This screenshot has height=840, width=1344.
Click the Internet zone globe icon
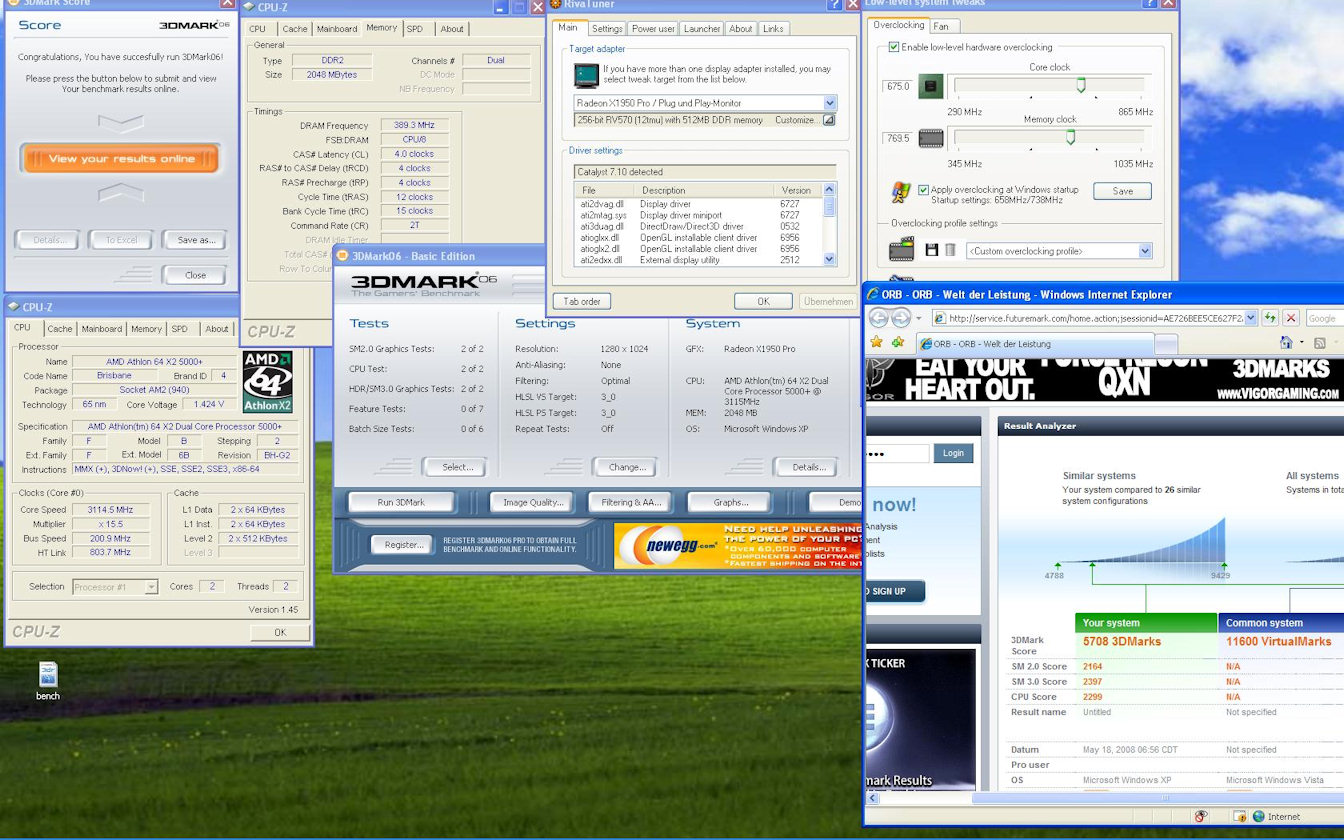point(1258,817)
